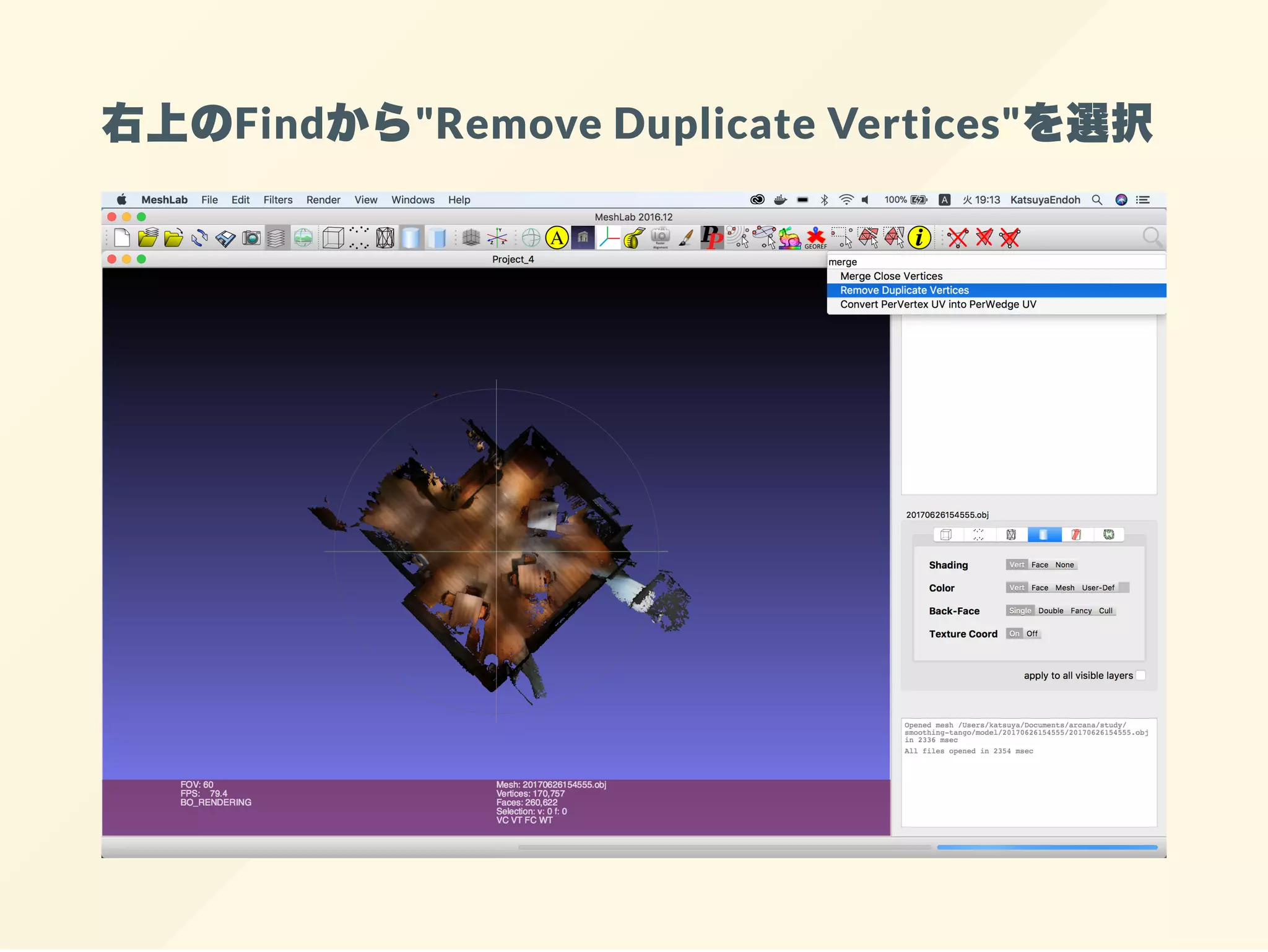The width and height of the screenshot is (1268, 952).
Task: Create a new empty project icon
Action: (122, 238)
